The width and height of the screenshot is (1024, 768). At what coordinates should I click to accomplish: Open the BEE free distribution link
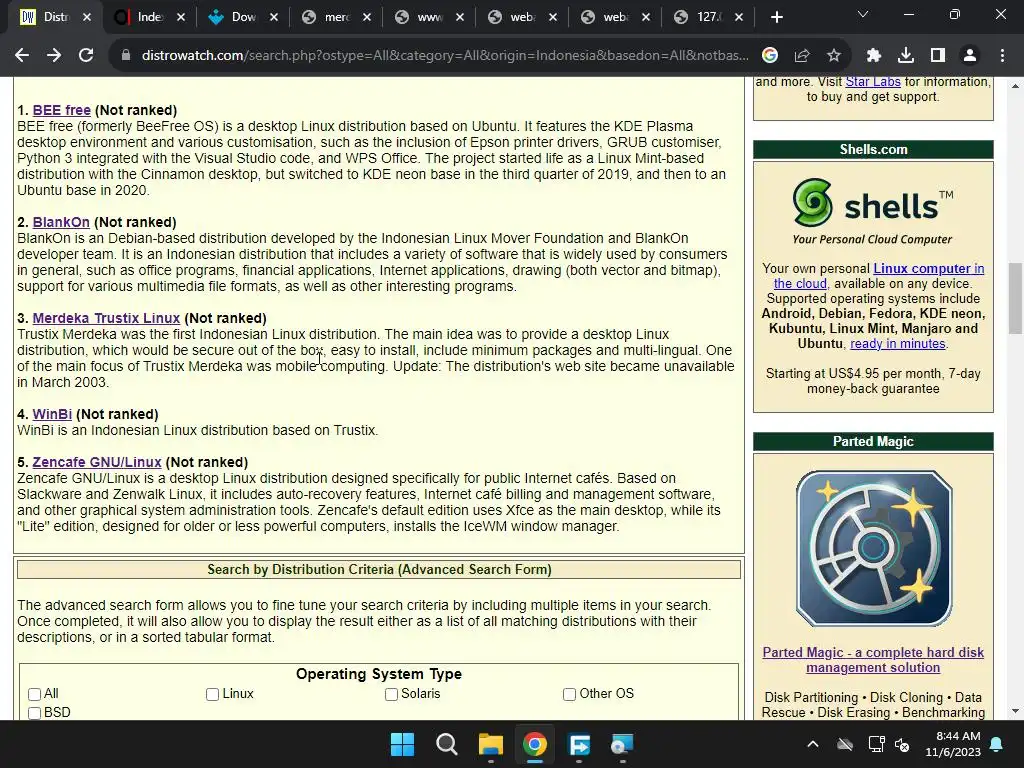(61, 110)
